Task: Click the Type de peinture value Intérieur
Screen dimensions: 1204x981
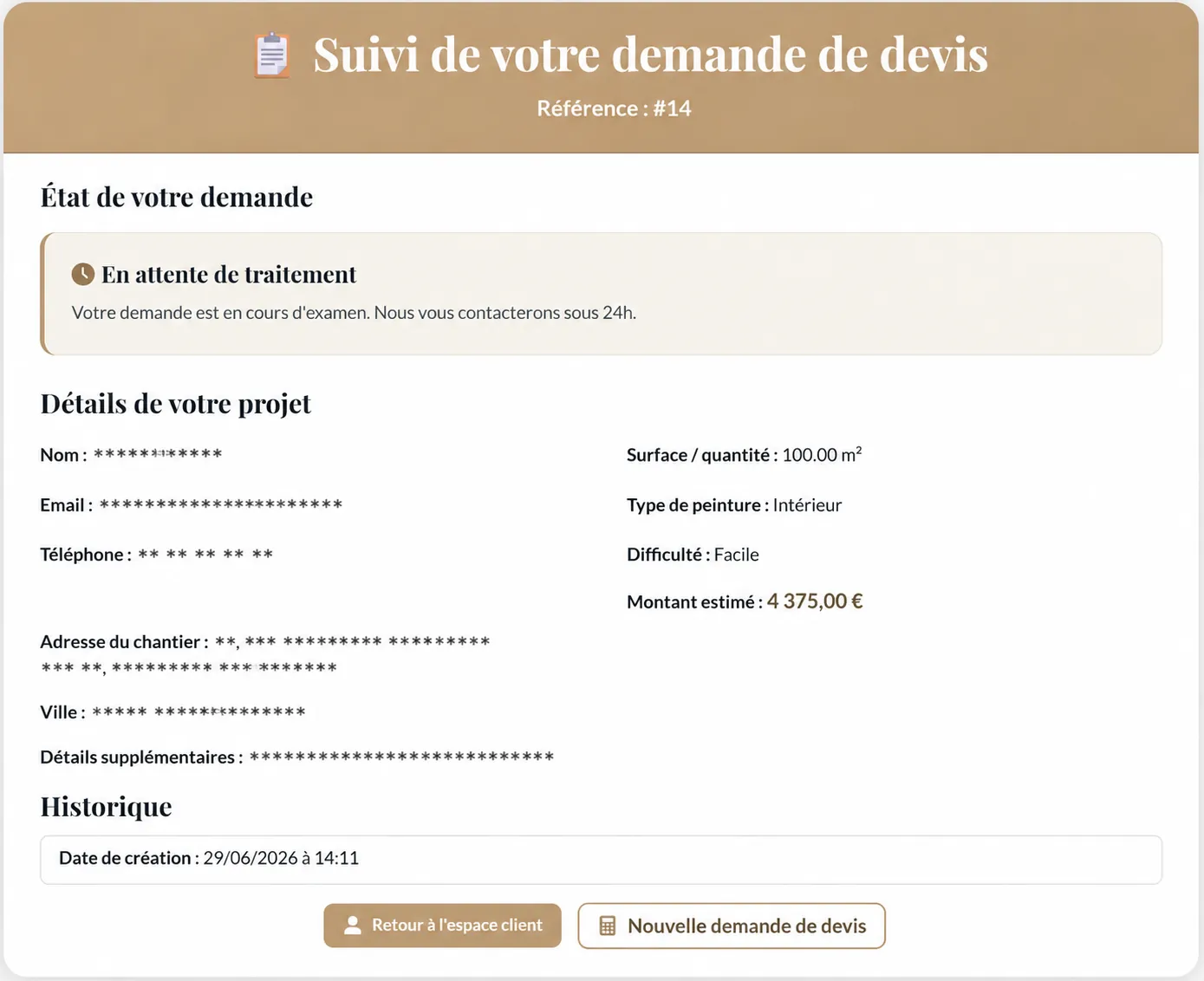Action: tap(807, 505)
